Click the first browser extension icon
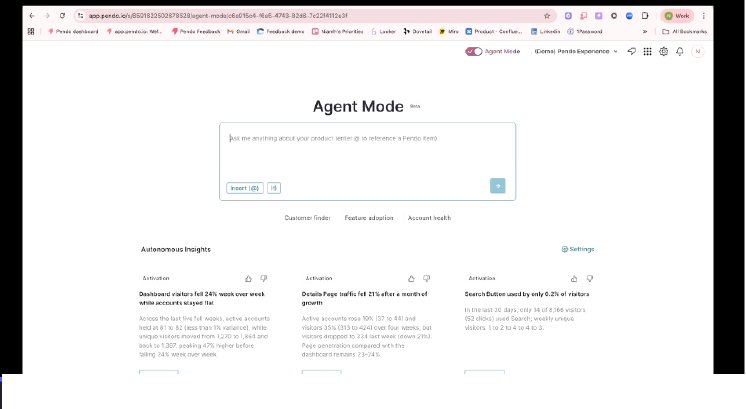Viewport: 746px width, 409px height. [568, 16]
